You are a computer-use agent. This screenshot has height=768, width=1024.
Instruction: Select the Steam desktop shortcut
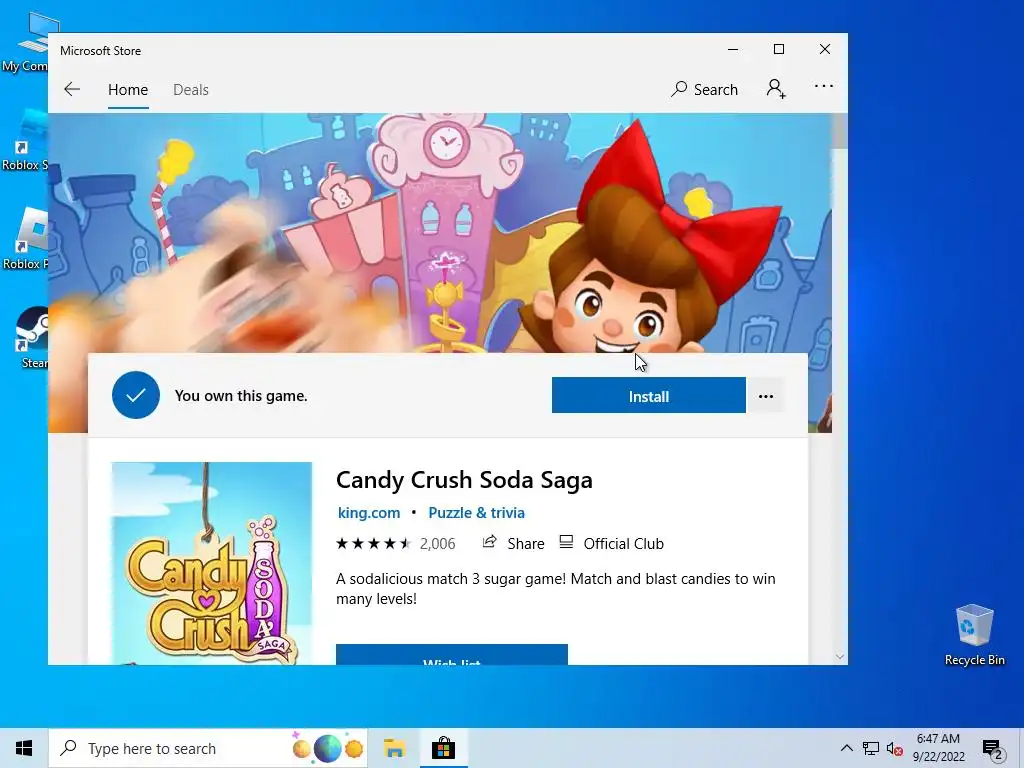point(33,338)
